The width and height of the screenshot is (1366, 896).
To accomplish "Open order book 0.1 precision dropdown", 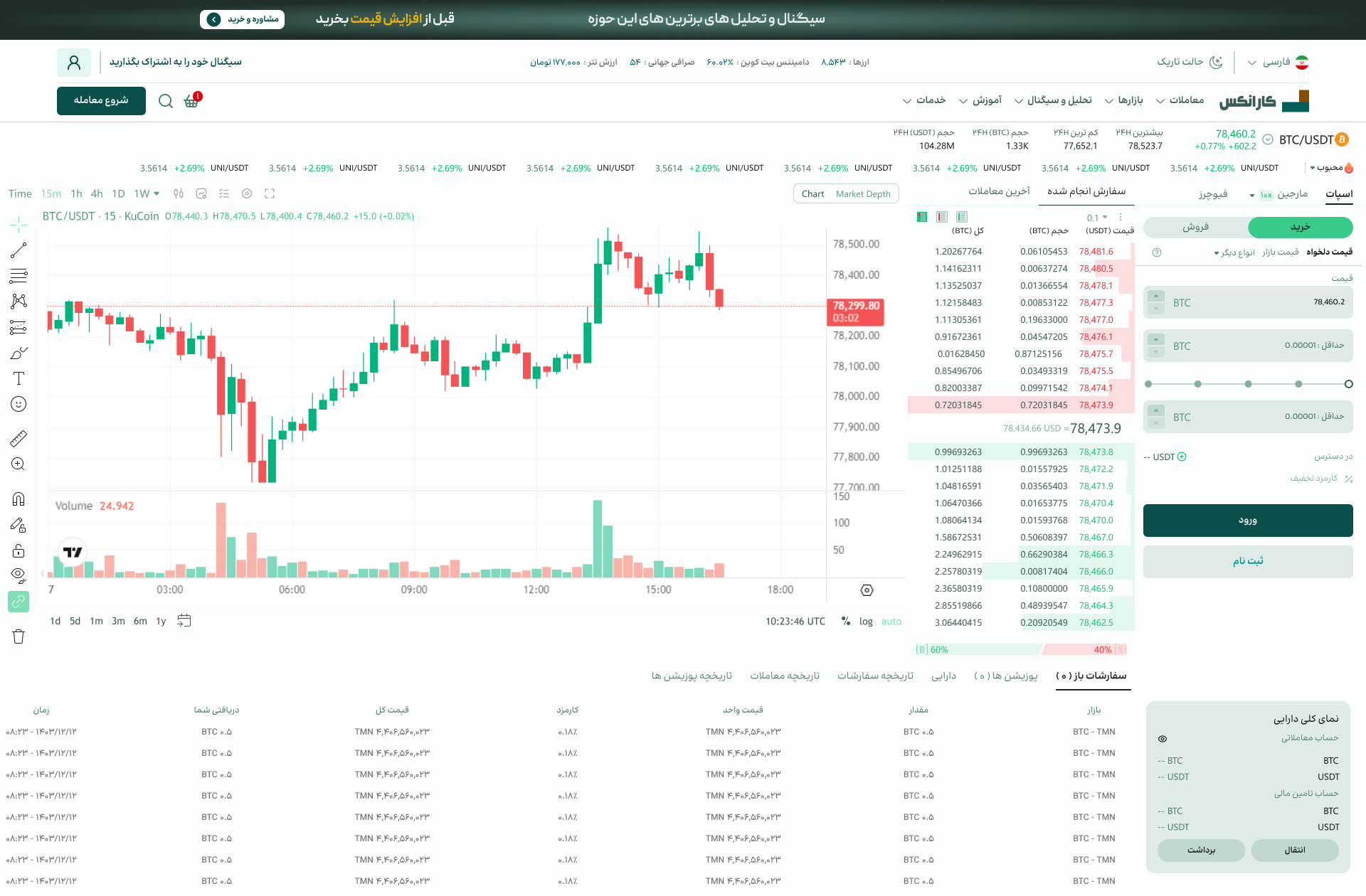I will tap(1097, 218).
